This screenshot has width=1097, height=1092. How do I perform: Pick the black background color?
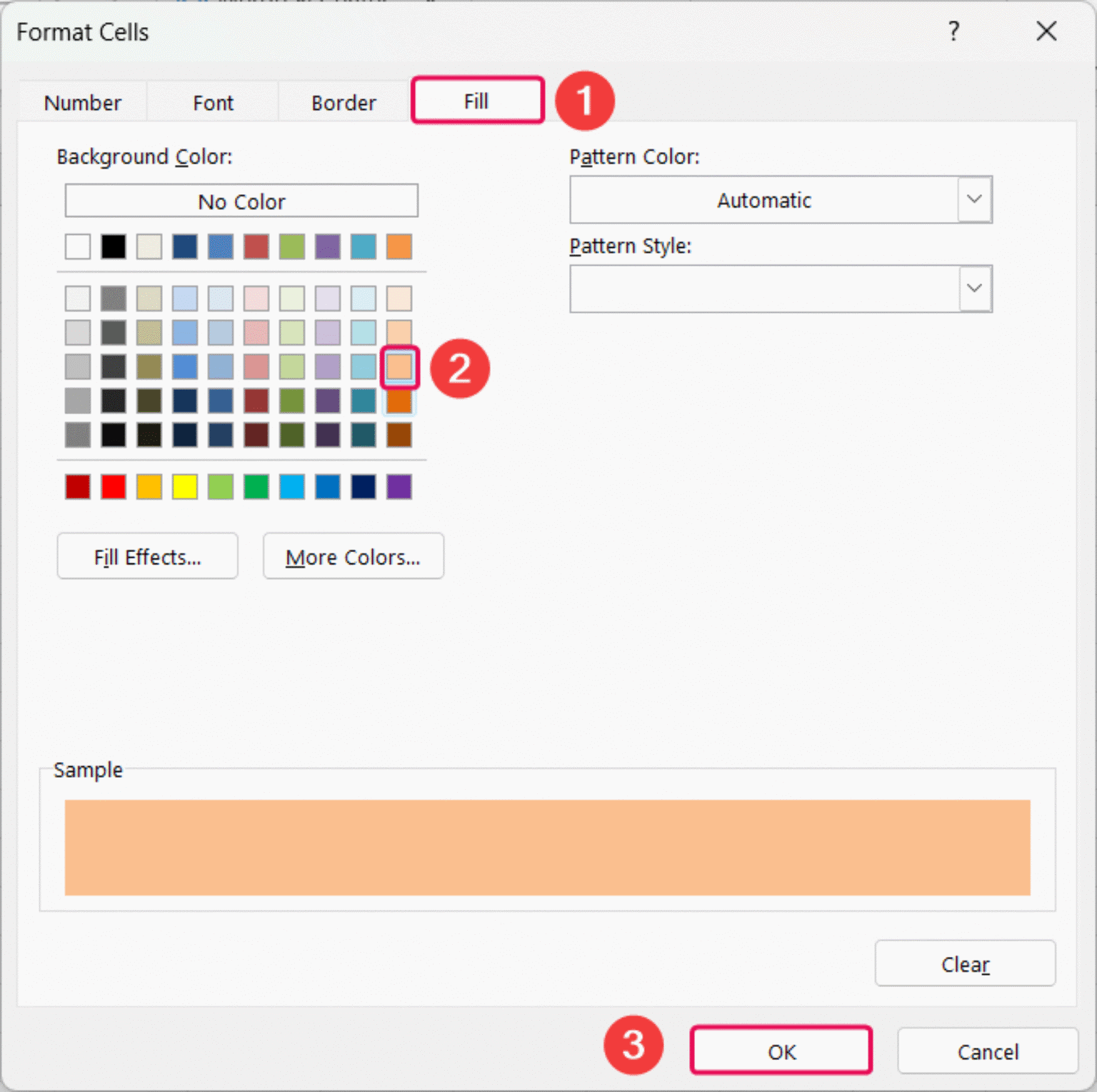click(x=113, y=246)
